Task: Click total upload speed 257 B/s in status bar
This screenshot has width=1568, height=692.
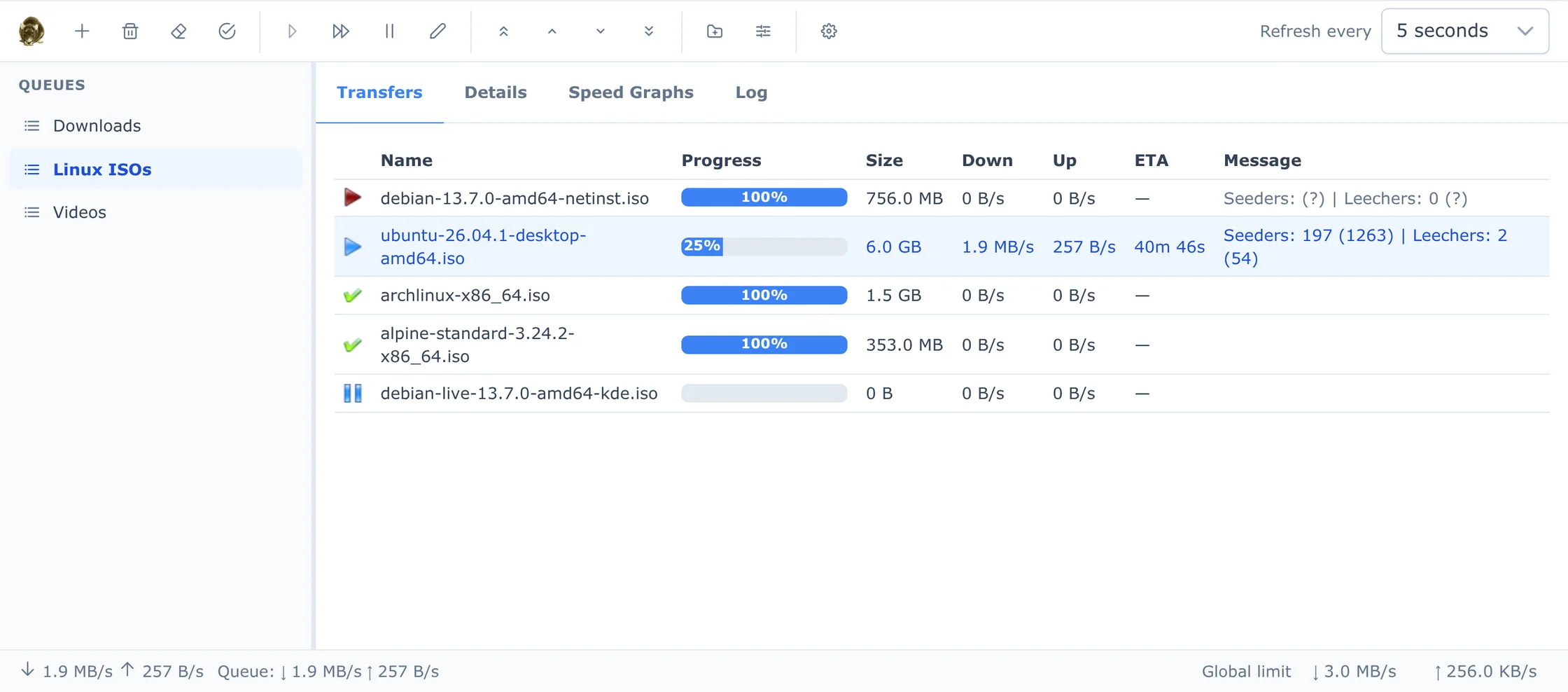Action: point(162,672)
